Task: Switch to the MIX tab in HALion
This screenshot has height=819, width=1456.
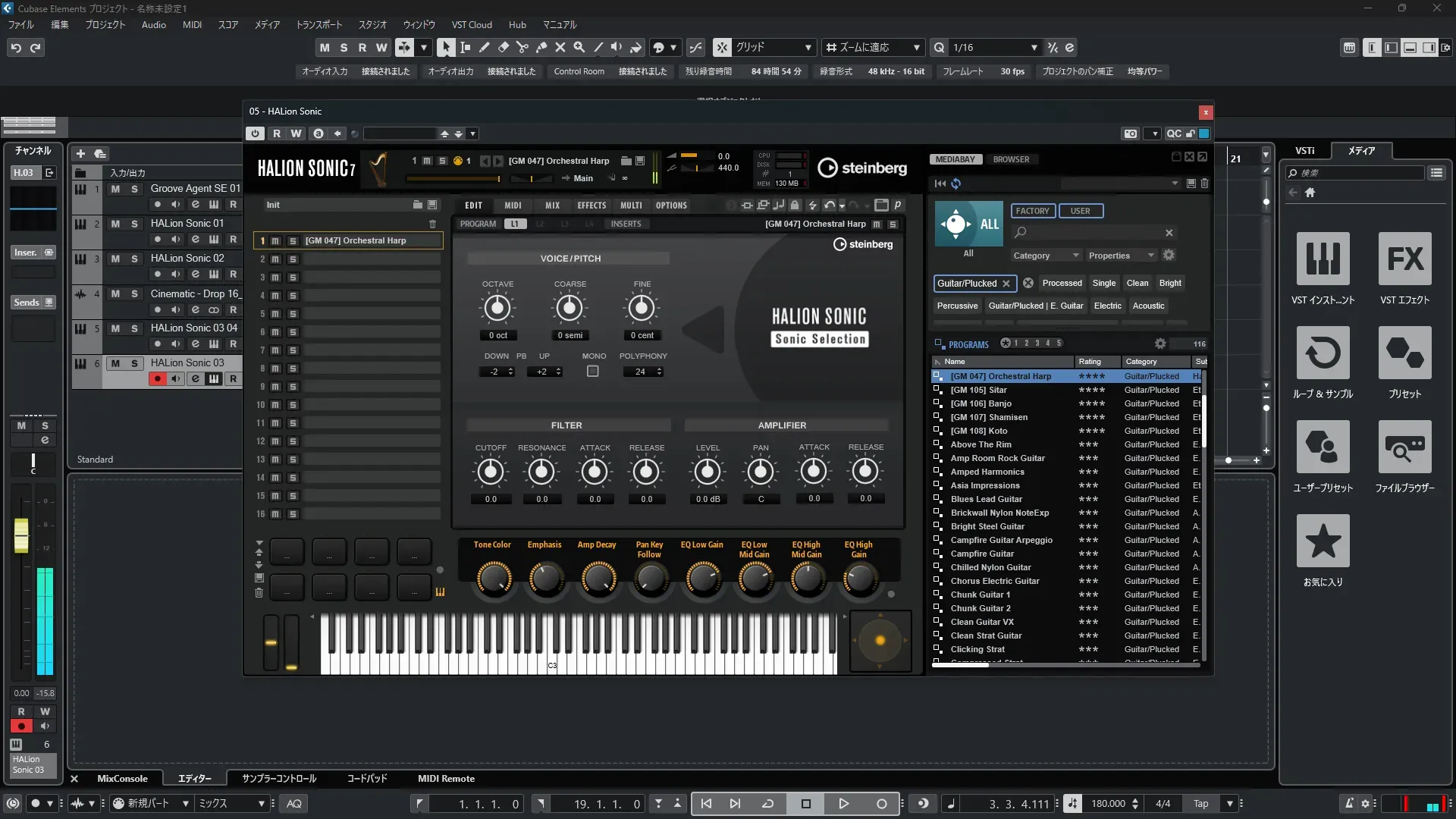Action: pos(552,206)
